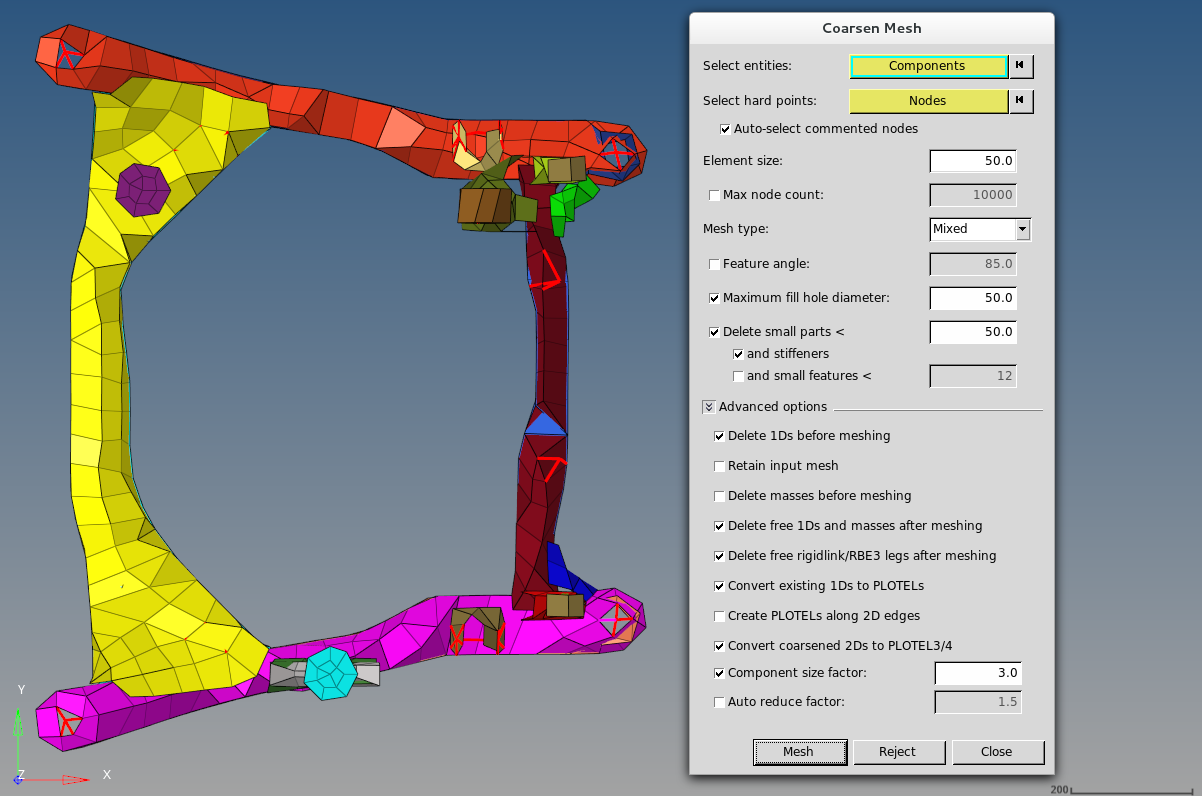This screenshot has height=796, width=1202.
Task: Click the Component size factor field
Action: click(x=977, y=673)
